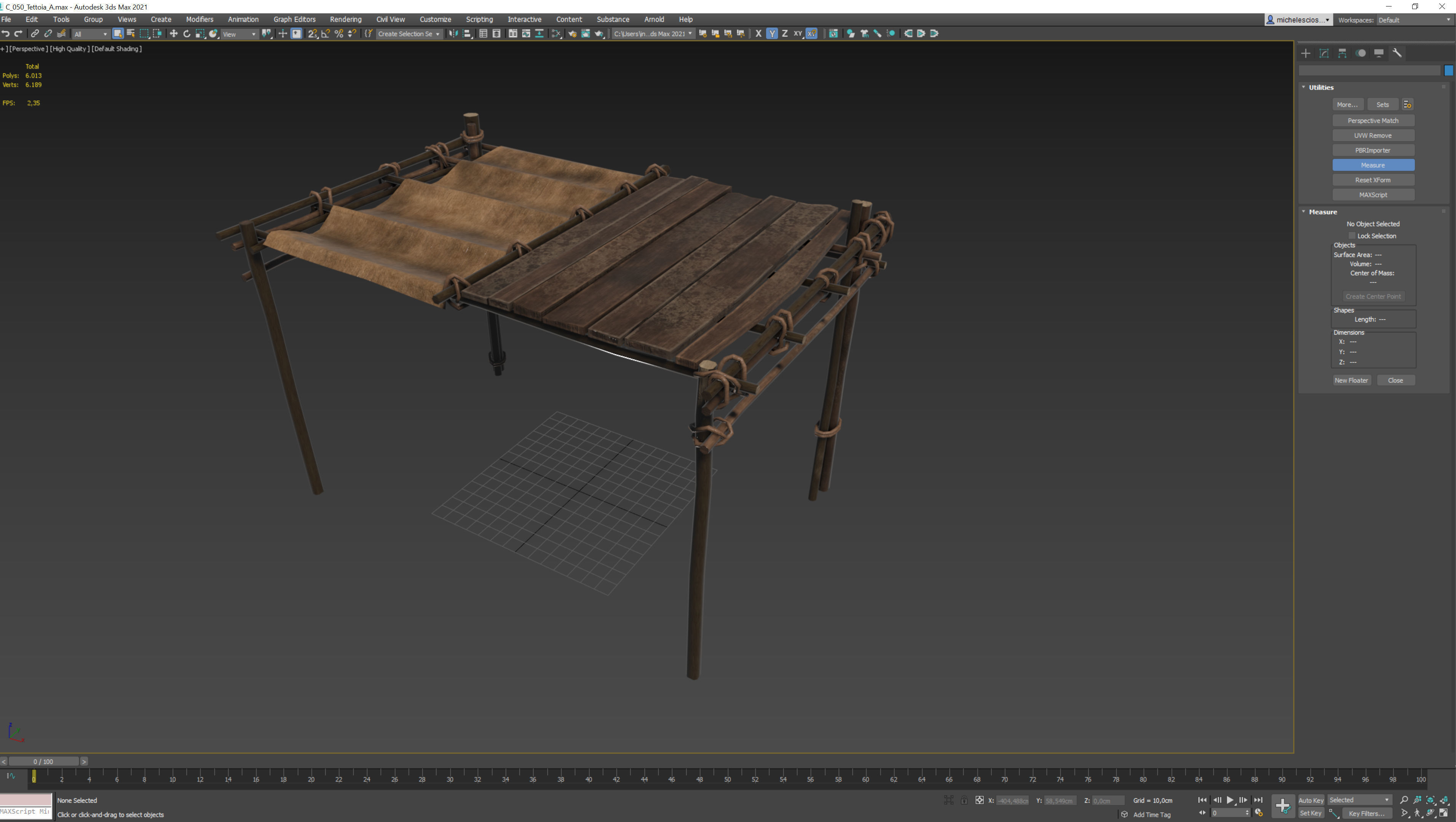
Task: Activate the Select and Rotate tool
Action: 187,34
